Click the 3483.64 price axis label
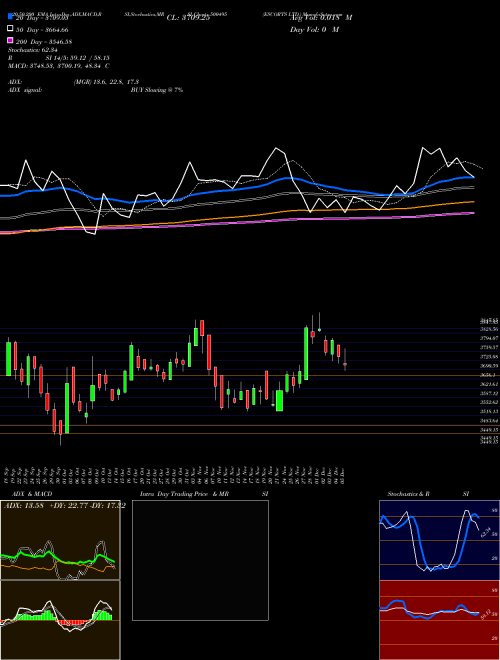500x660 pixels. 489,421
